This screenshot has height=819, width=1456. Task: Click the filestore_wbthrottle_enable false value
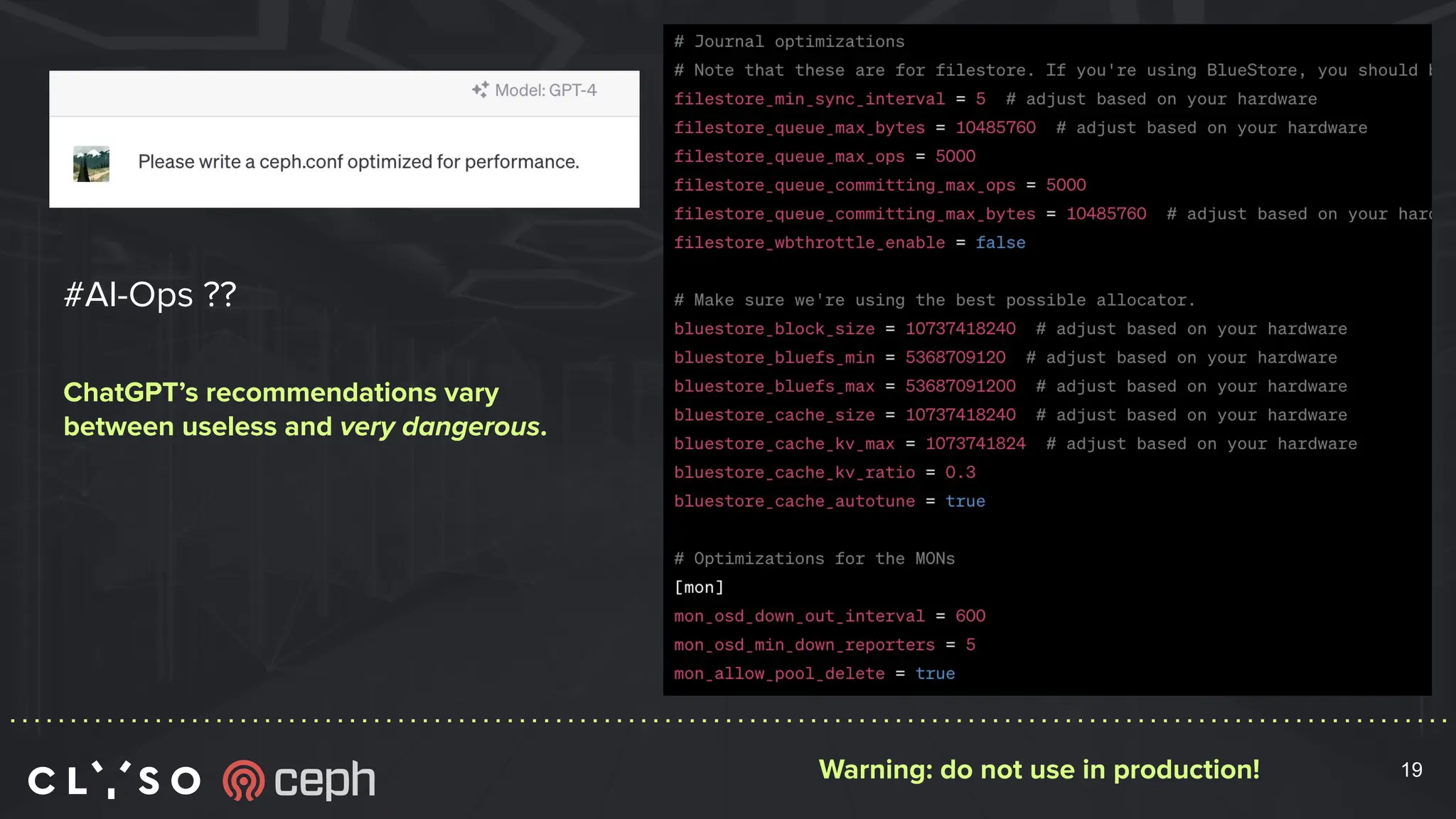click(1000, 242)
